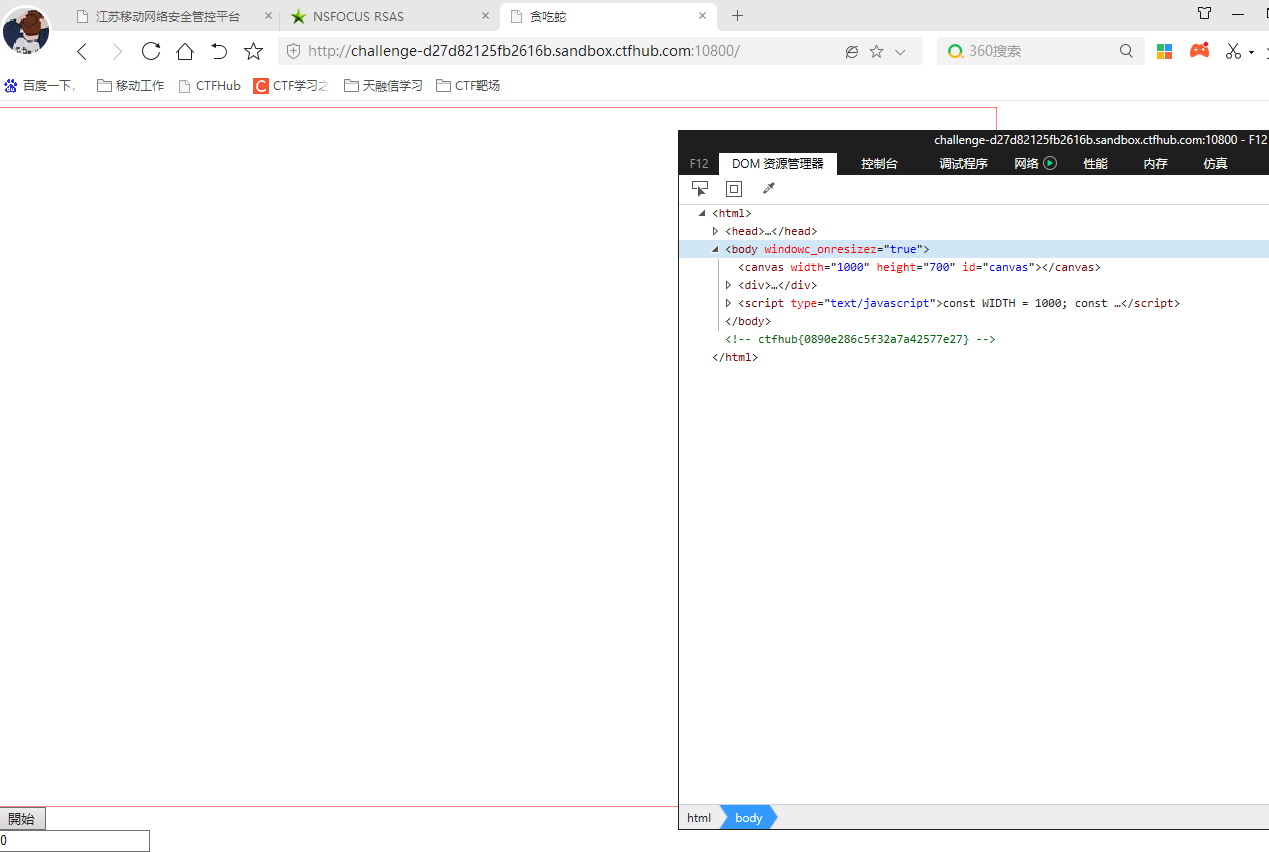This screenshot has width=1269, height=852.
Task: Open the 网络 tab in devtools
Action: [1026, 164]
